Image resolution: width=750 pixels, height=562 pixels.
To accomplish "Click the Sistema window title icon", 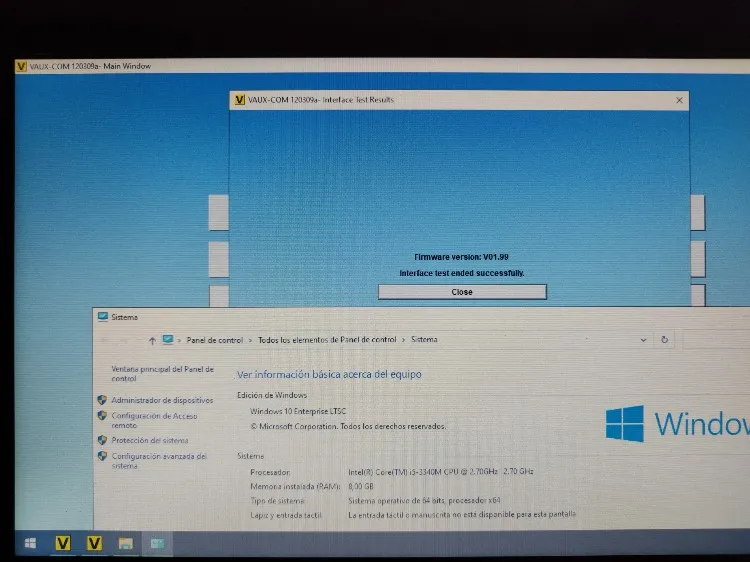I will 102,317.
